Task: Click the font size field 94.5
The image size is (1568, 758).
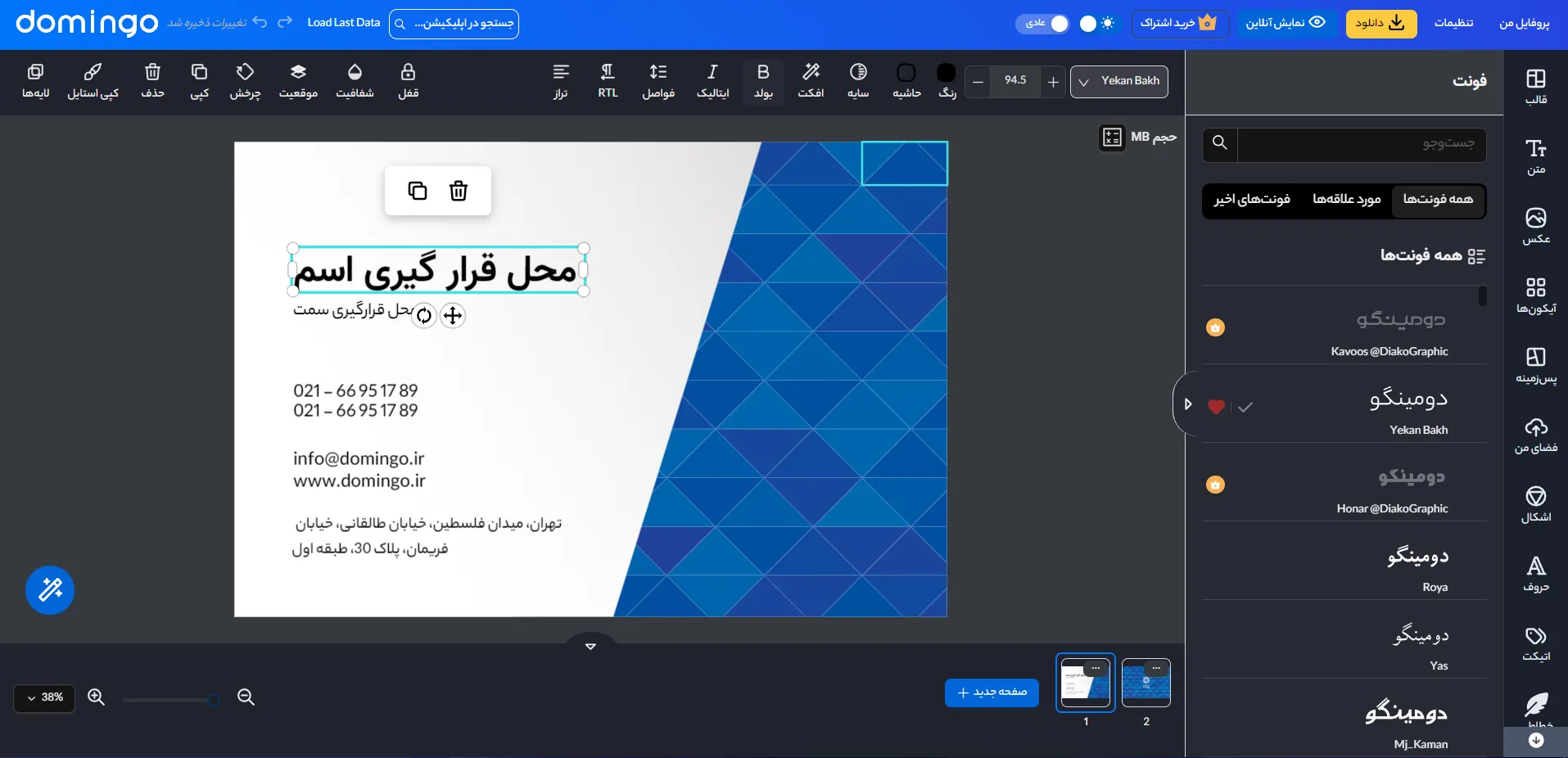Action: point(1015,81)
